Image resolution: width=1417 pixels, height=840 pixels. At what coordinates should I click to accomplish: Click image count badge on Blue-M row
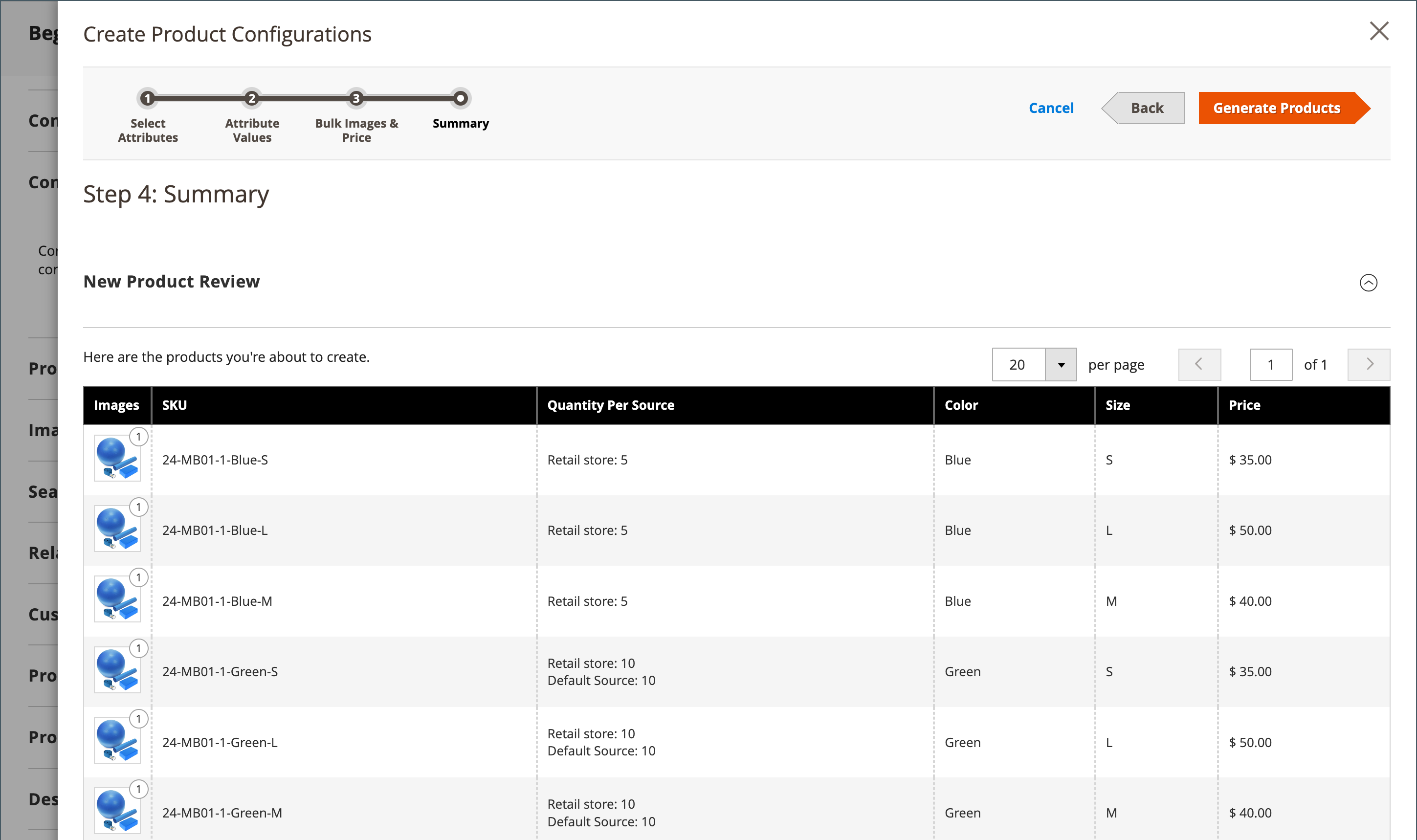point(139,578)
